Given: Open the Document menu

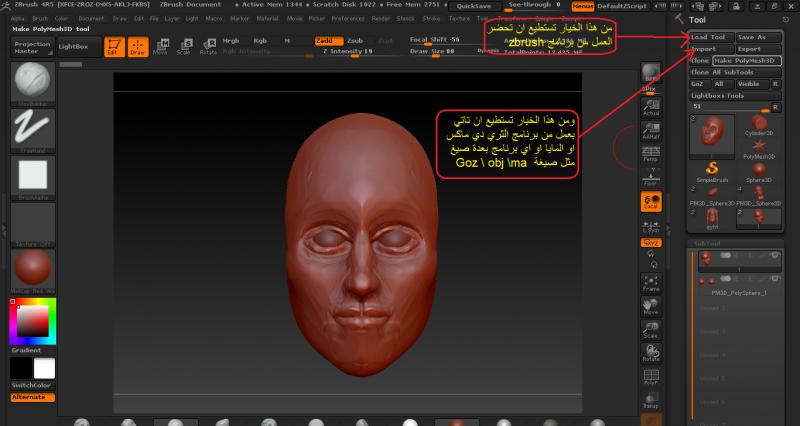Looking at the screenshot, I should click(x=90, y=18).
